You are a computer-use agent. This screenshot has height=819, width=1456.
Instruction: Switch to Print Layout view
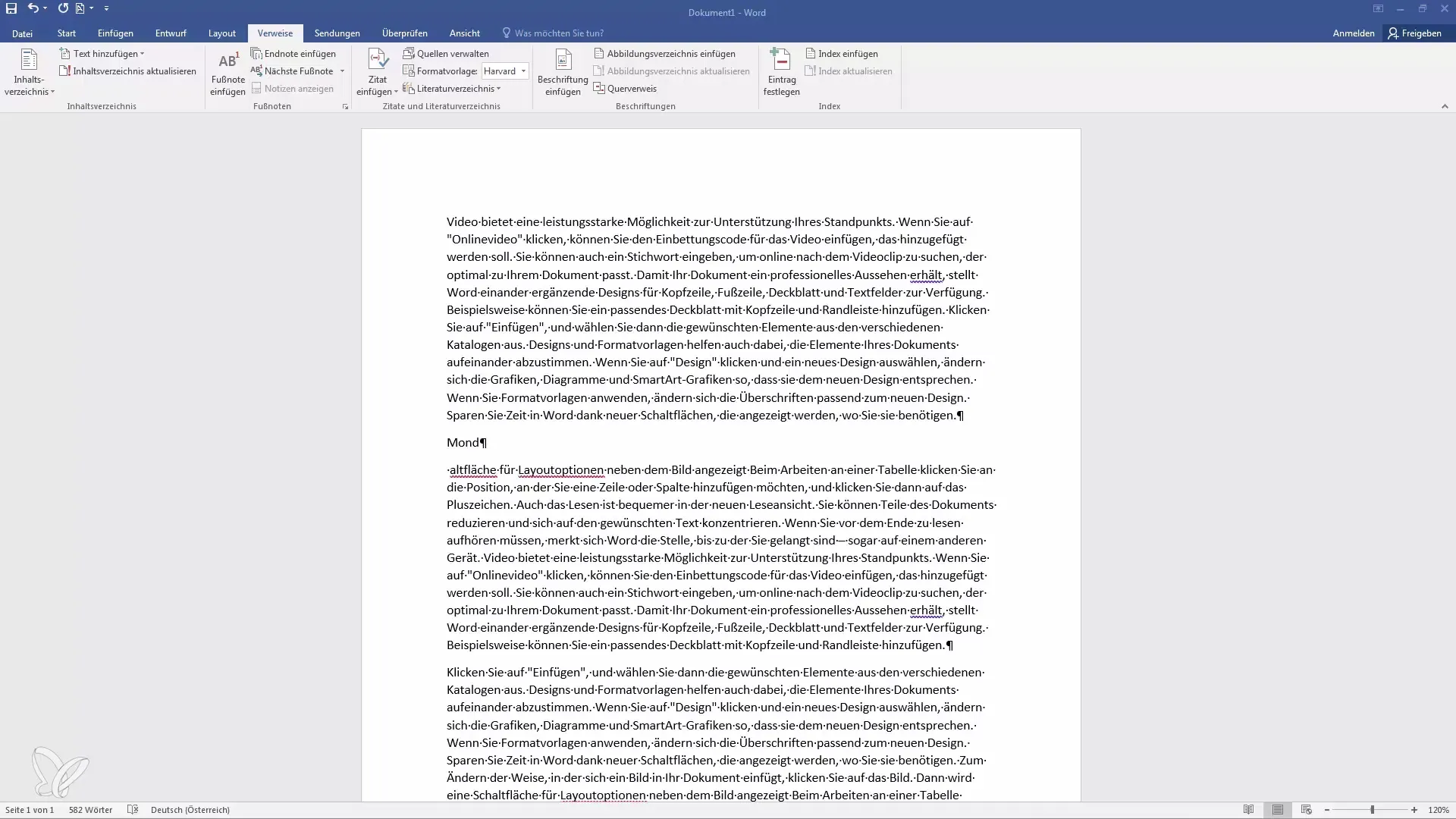pyautogui.click(x=1278, y=810)
